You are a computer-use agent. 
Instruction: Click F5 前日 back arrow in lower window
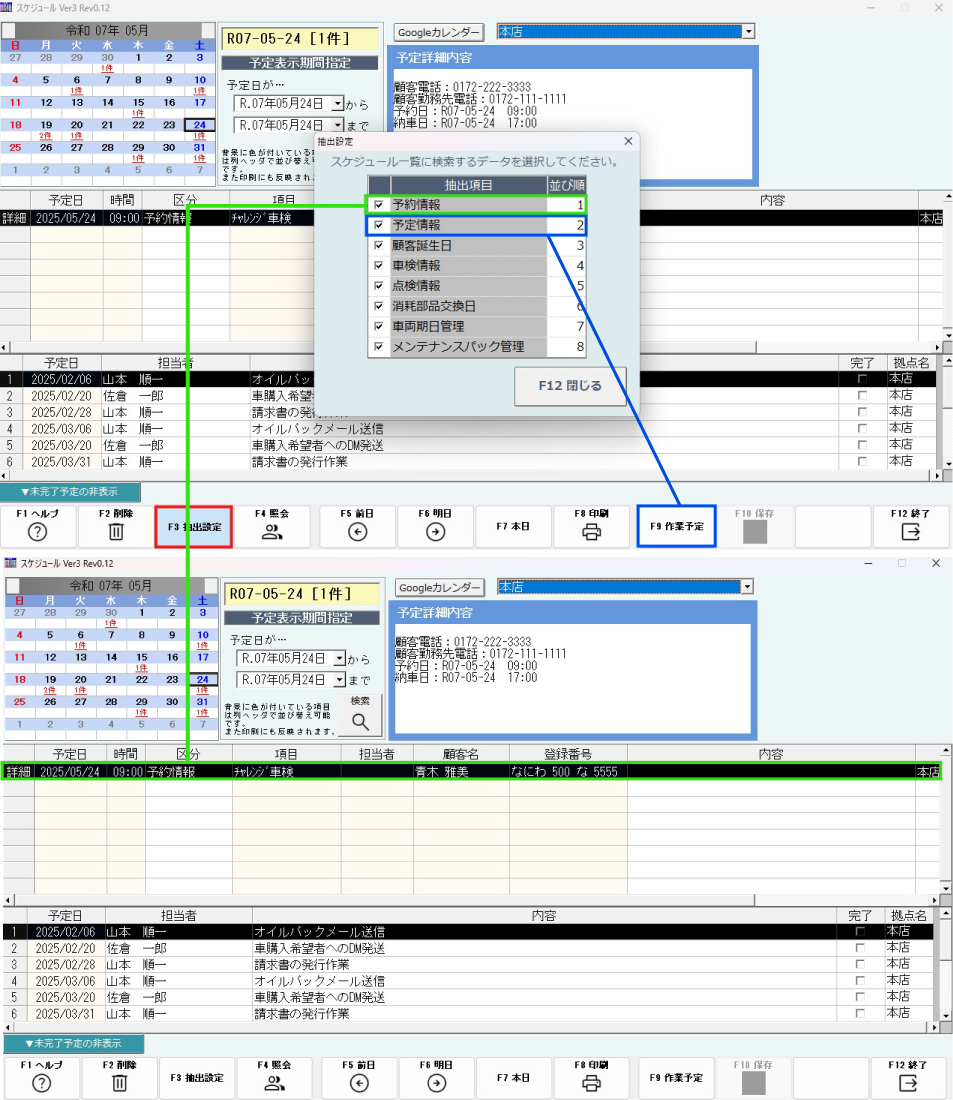pos(359,1084)
